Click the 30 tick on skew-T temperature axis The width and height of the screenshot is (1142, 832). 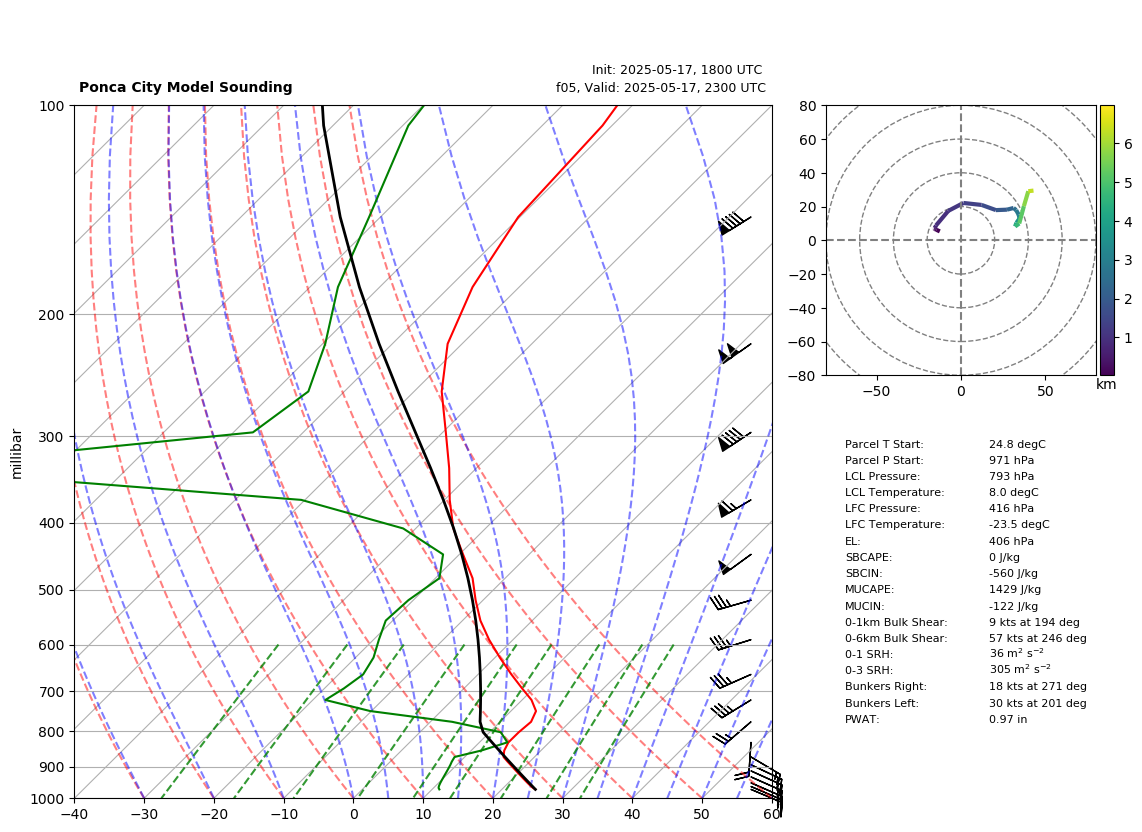[x=563, y=814]
